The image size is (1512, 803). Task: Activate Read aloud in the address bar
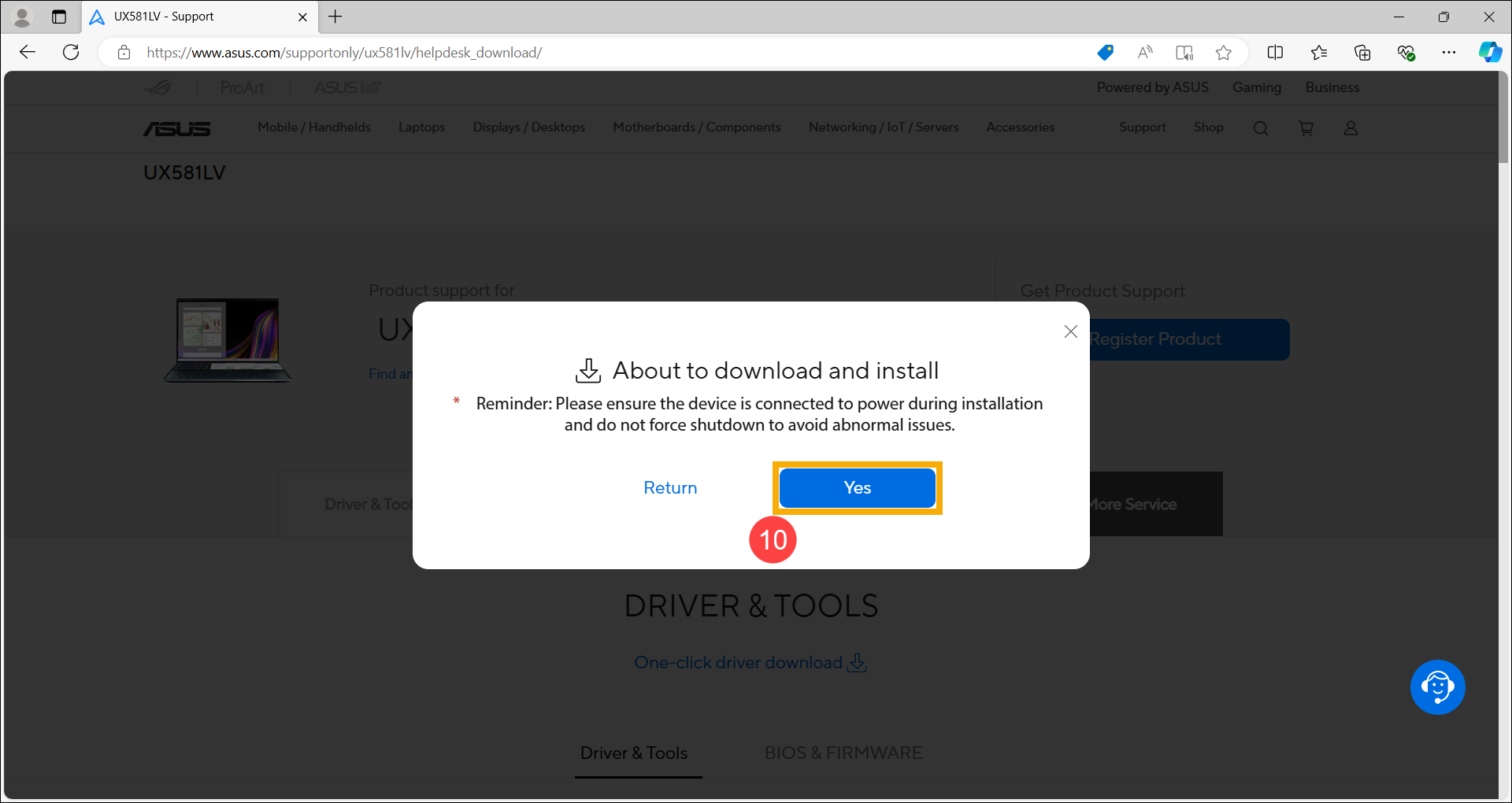tap(1145, 53)
